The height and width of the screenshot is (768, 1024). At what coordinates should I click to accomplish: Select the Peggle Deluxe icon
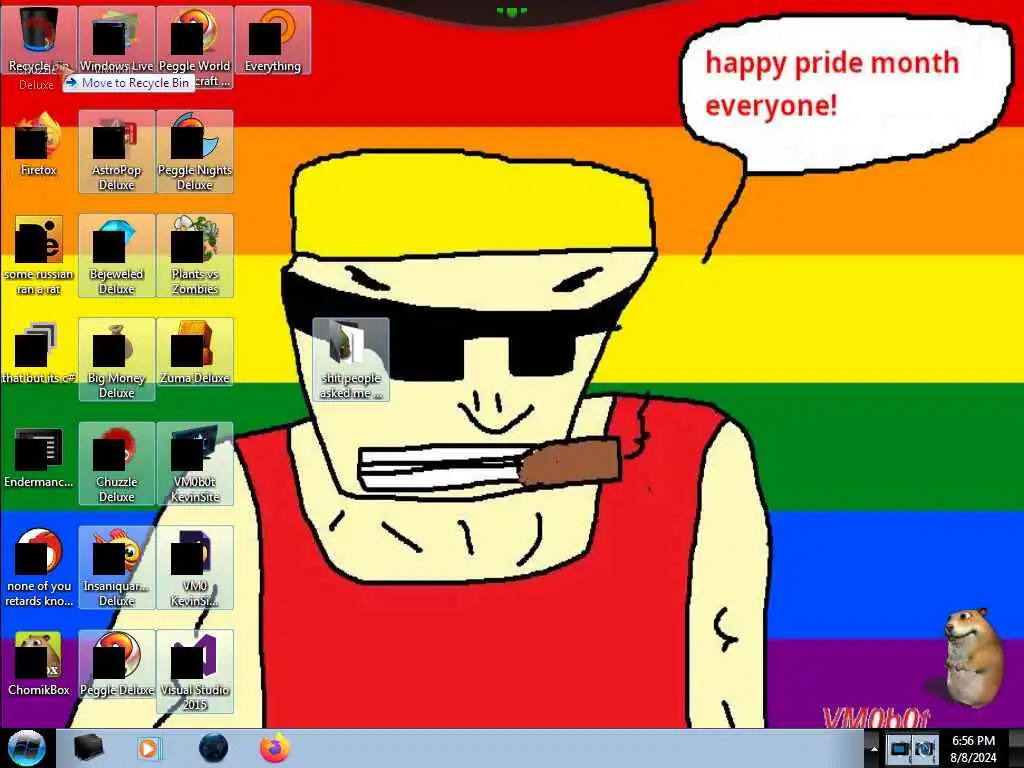click(x=116, y=664)
